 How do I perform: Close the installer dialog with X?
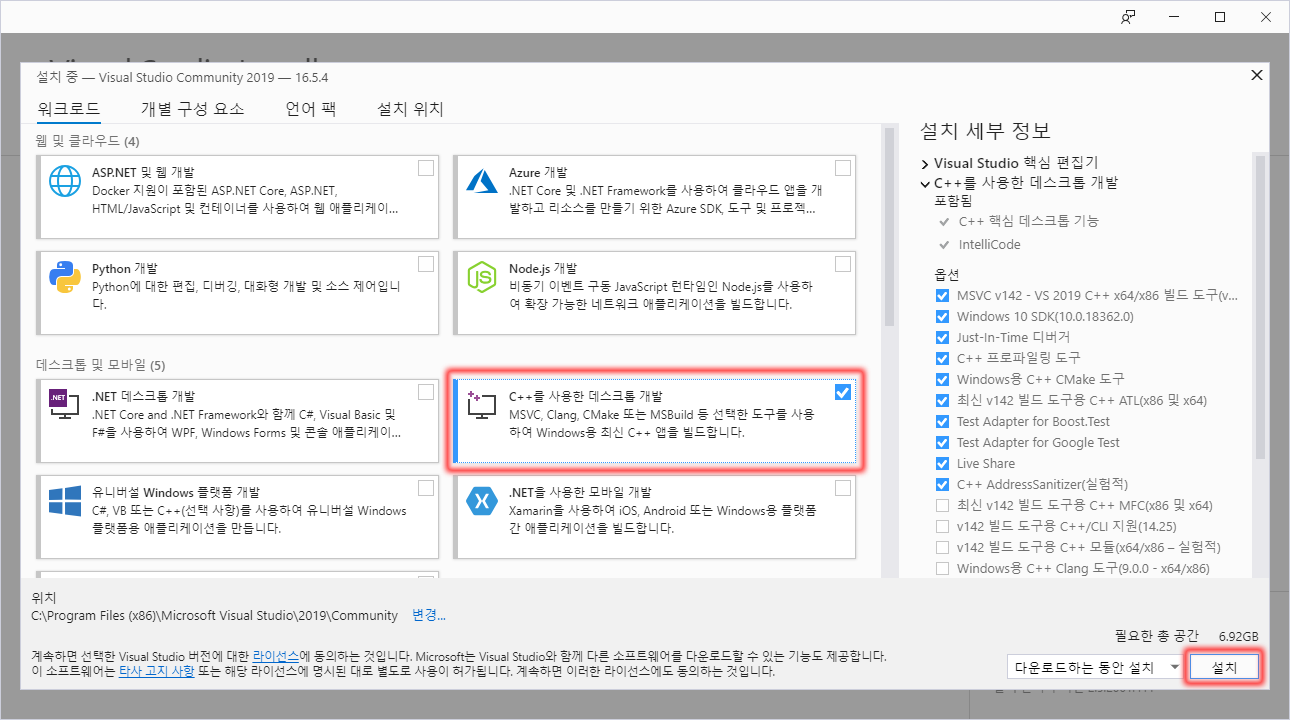click(x=1257, y=75)
